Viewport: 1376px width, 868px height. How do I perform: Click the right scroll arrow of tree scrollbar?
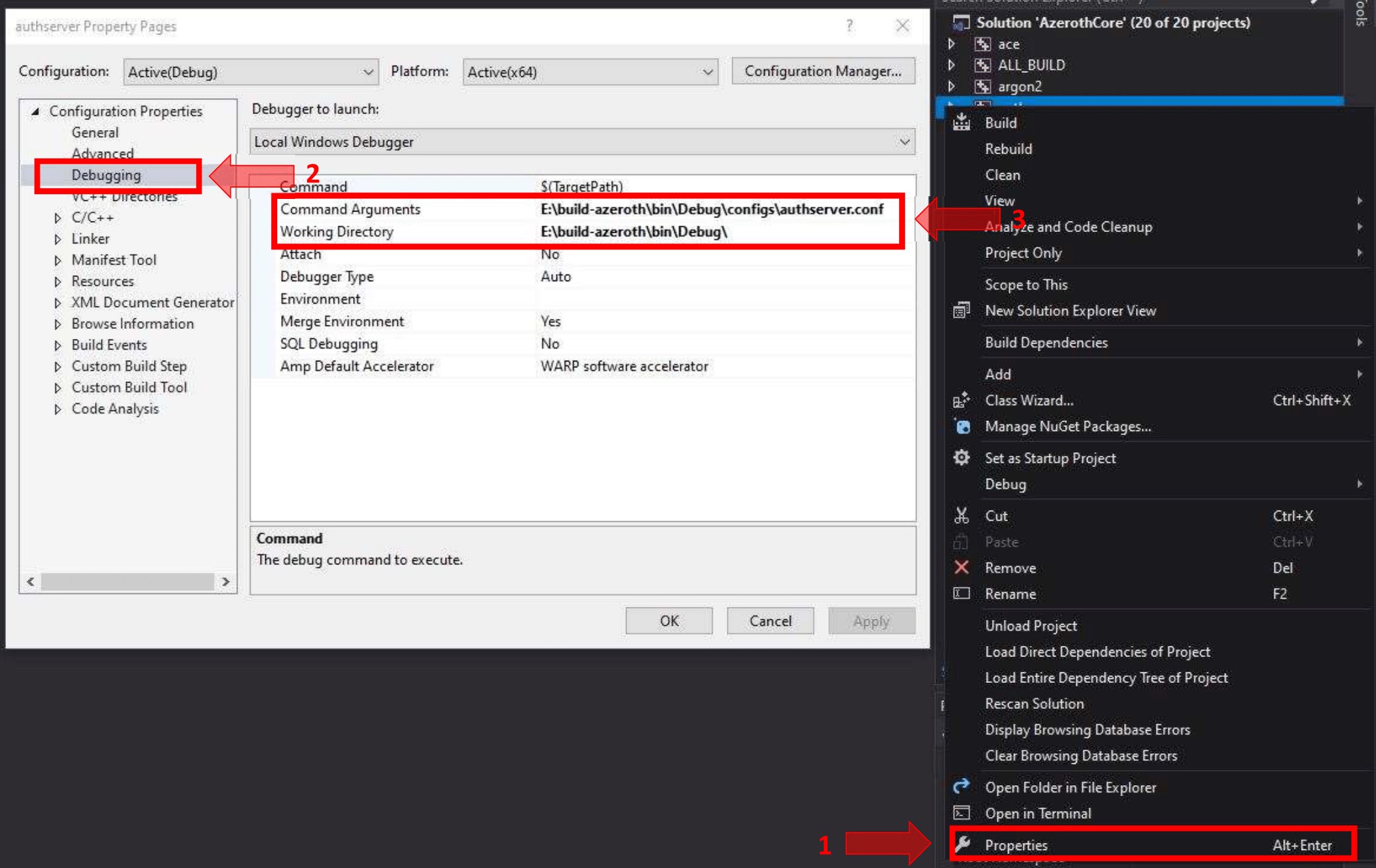pos(225,582)
